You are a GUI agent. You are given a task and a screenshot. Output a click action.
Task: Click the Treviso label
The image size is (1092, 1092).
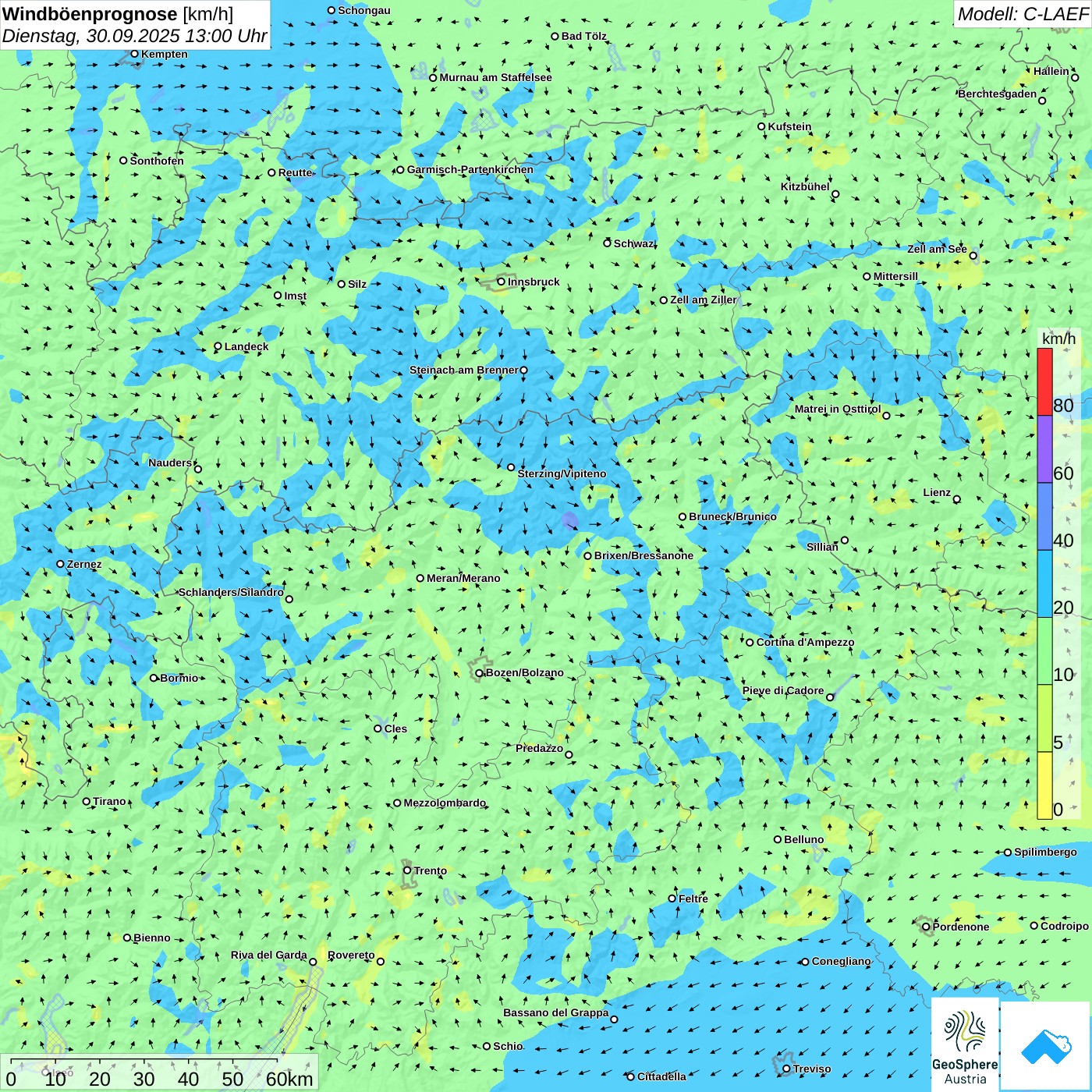pyautogui.click(x=811, y=1069)
